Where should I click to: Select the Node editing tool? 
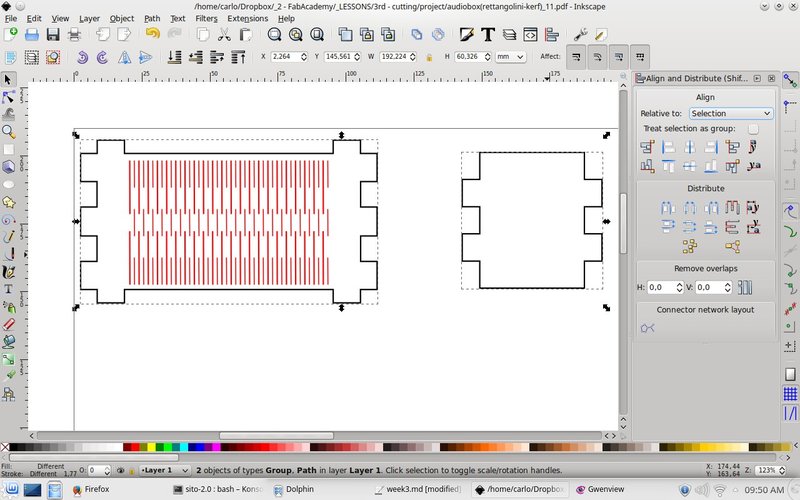pyautogui.click(x=8, y=97)
